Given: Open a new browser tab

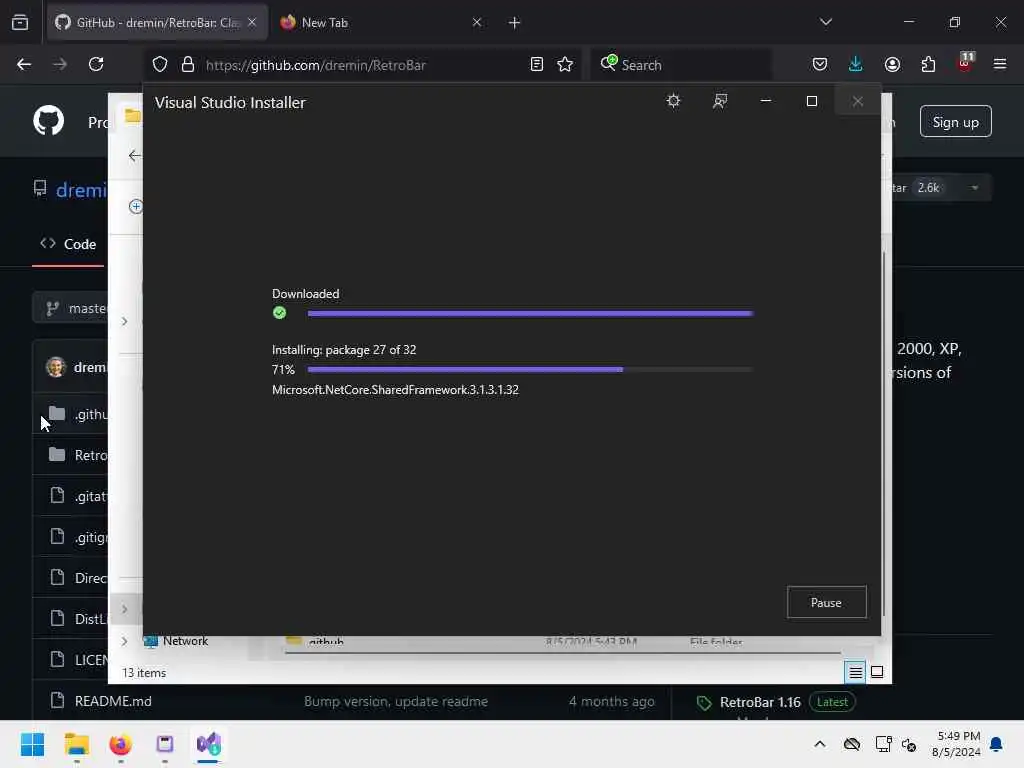Looking at the screenshot, I should tap(514, 23).
